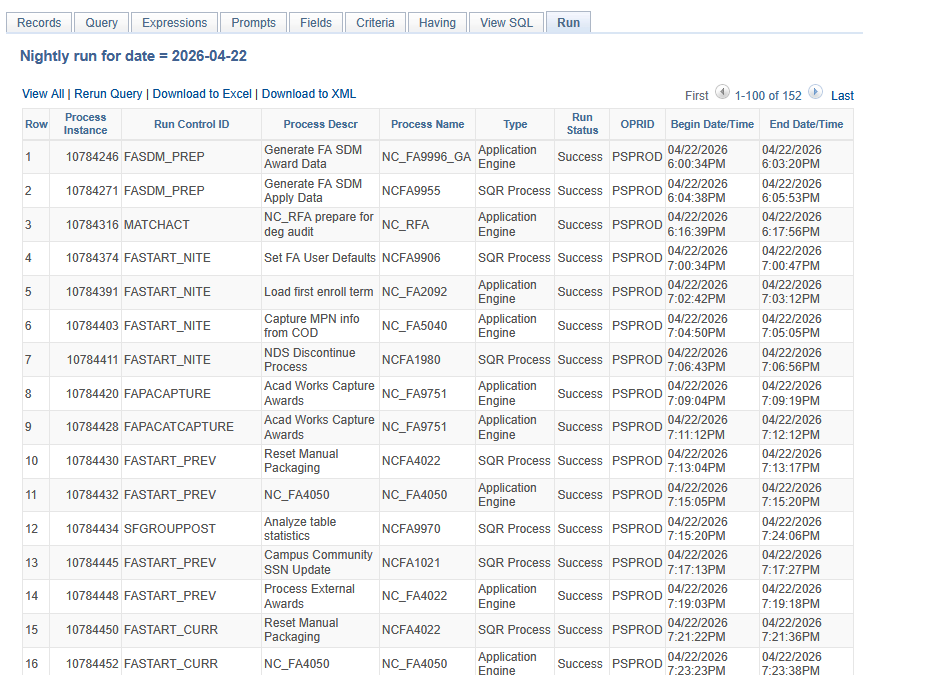Switch to the Query tab
Screen dimensions: 930x675
pyautogui.click(x=101, y=23)
